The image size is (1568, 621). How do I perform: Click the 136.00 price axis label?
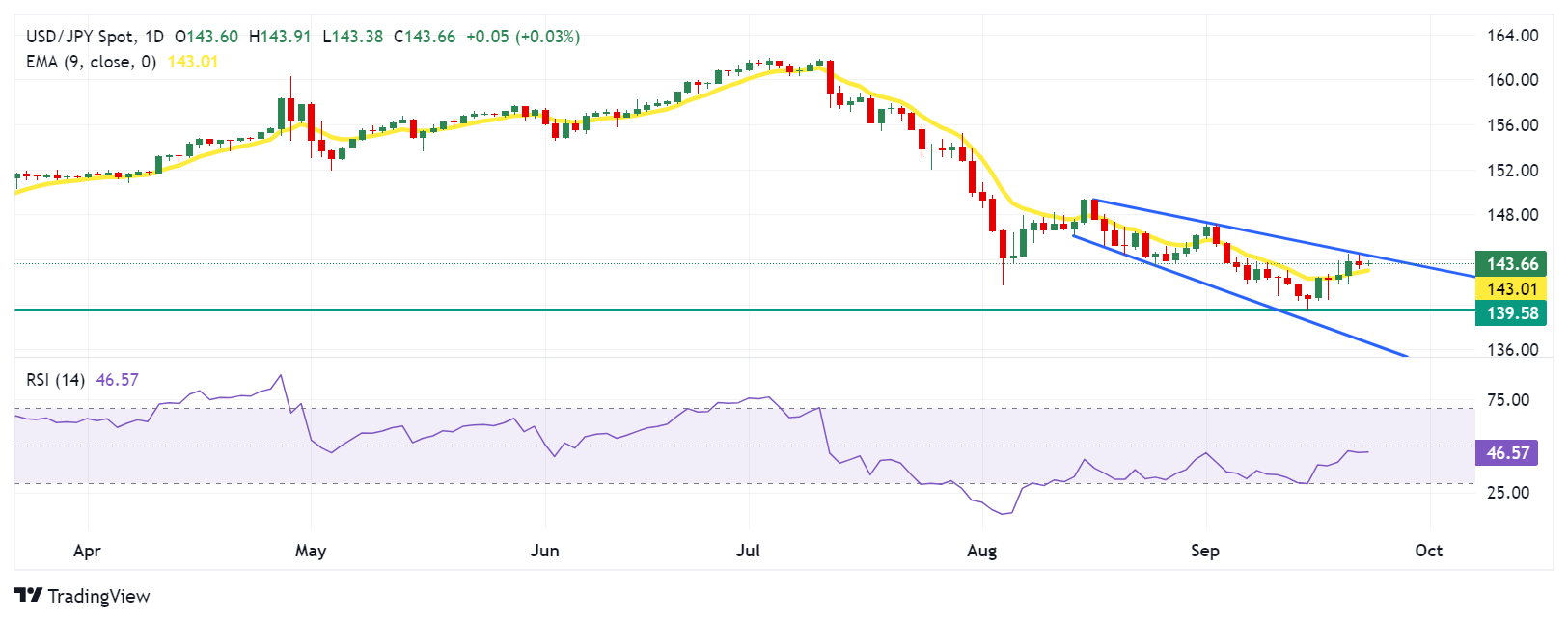tap(1512, 350)
